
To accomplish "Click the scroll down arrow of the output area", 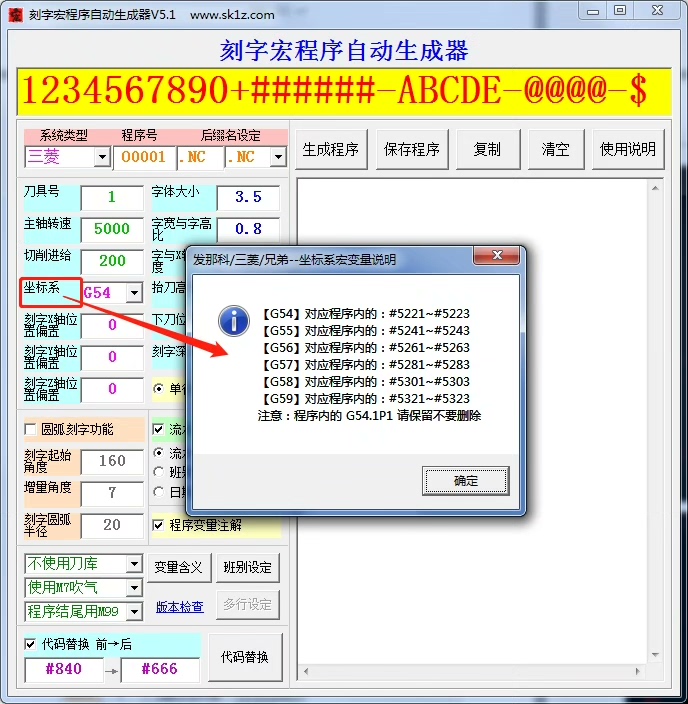I will (x=655, y=655).
